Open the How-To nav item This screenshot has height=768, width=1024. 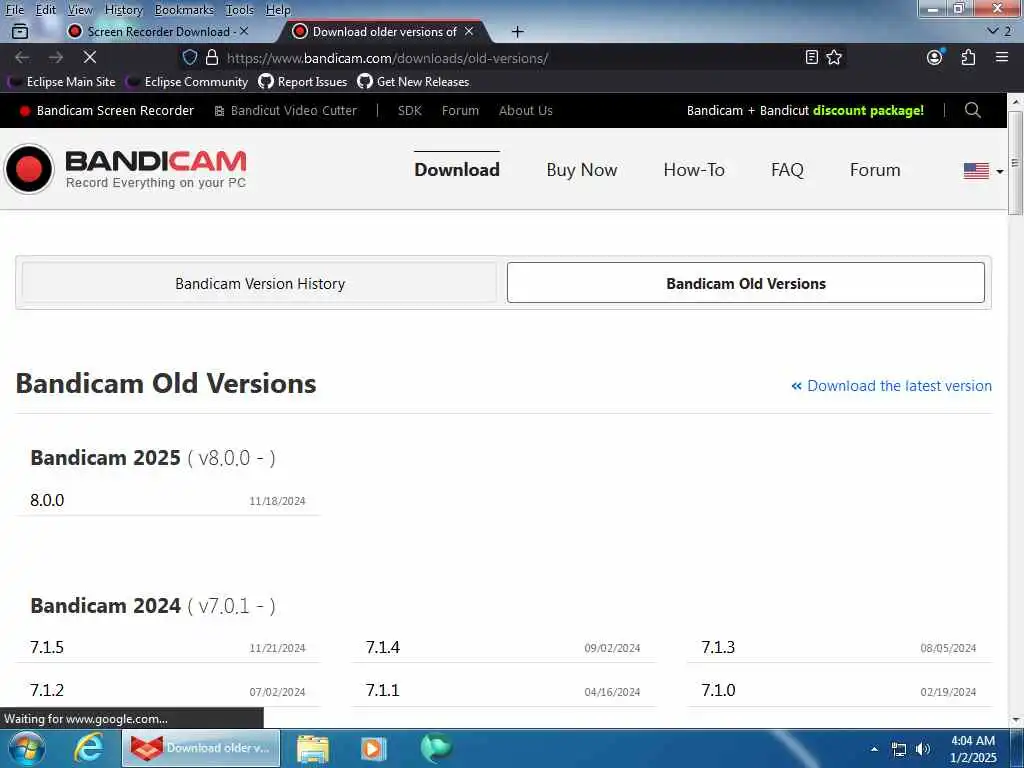click(x=694, y=170)
